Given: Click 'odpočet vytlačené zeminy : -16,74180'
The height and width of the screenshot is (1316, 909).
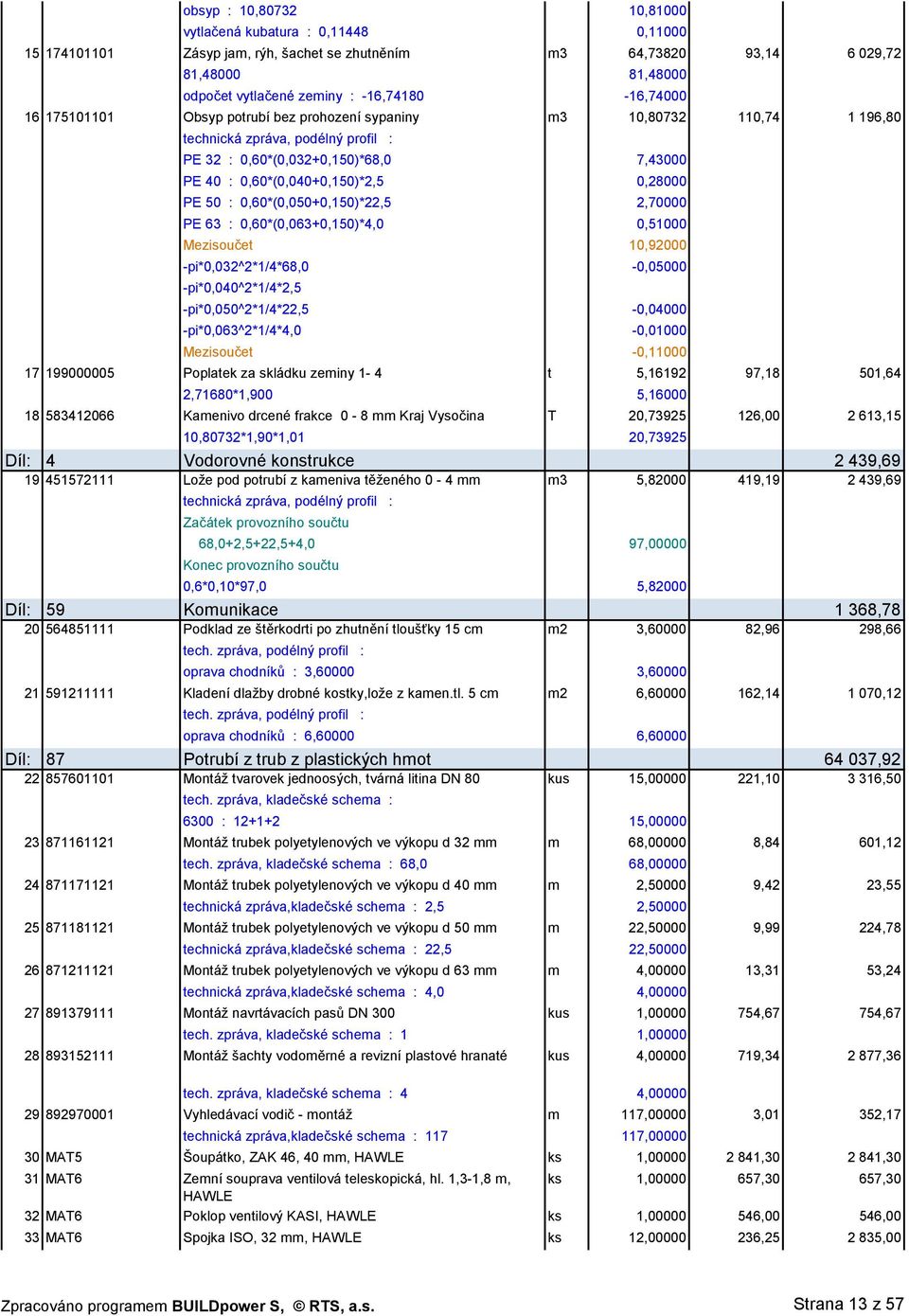Looking at the screenshot, I should point(303,96).
